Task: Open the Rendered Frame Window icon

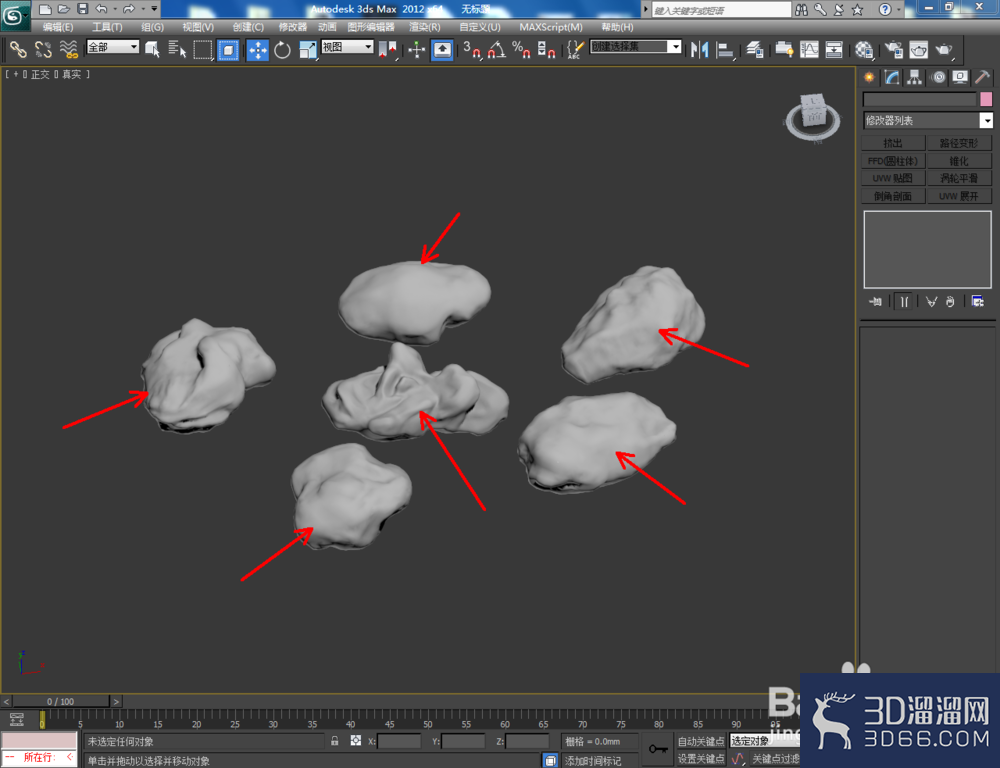Action: coord(918,50)
